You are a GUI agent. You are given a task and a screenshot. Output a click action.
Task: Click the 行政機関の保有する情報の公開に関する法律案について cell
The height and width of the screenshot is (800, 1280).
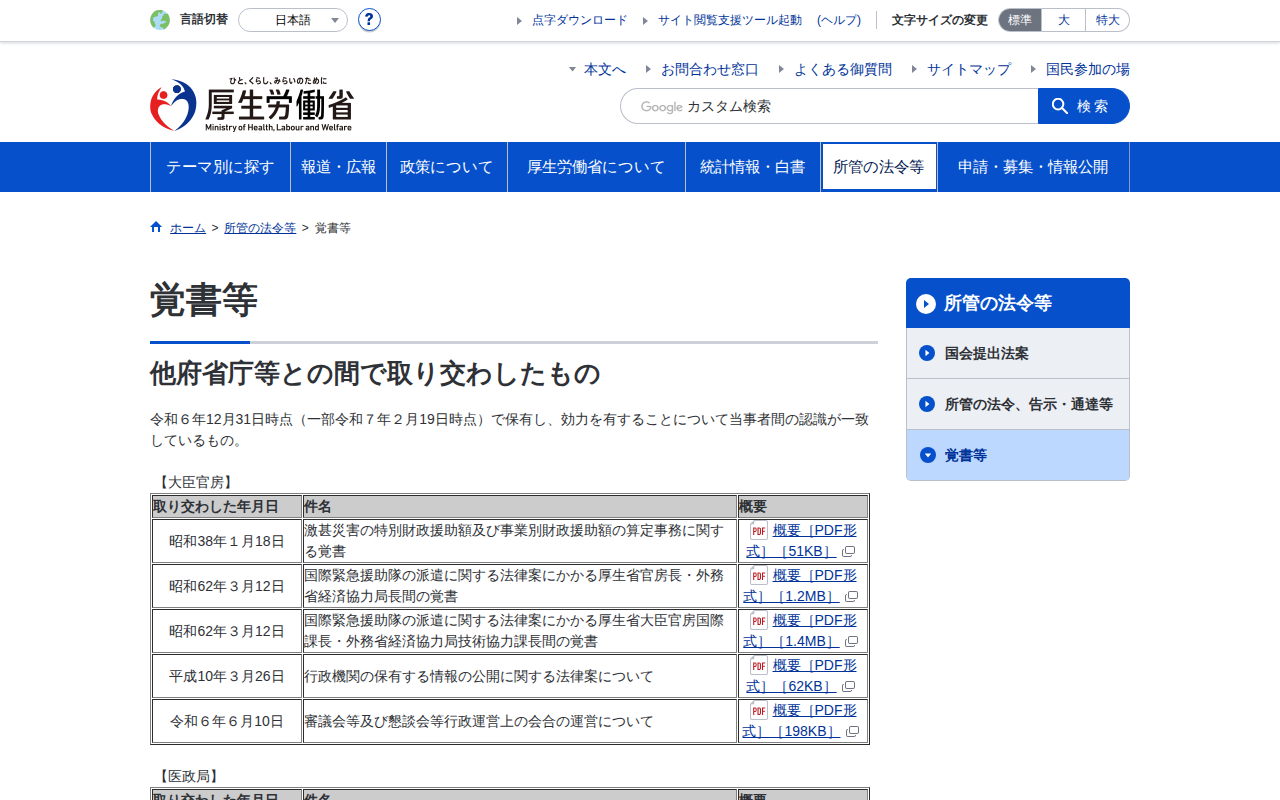point(520,676)
